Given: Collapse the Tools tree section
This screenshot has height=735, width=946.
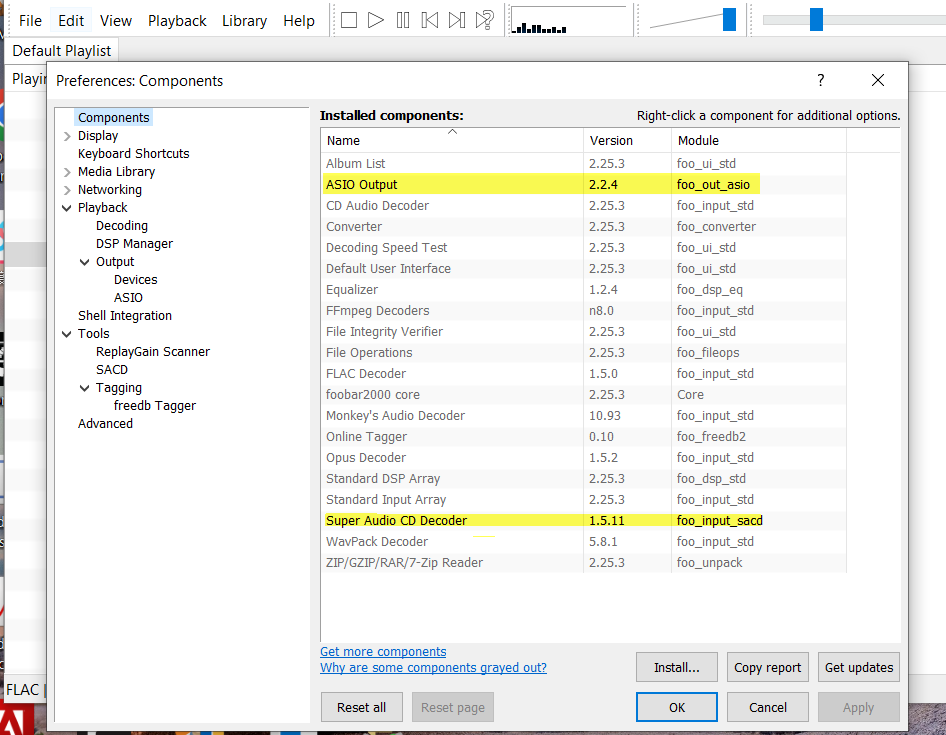Looking at the screenshot, I should point(67,334).
